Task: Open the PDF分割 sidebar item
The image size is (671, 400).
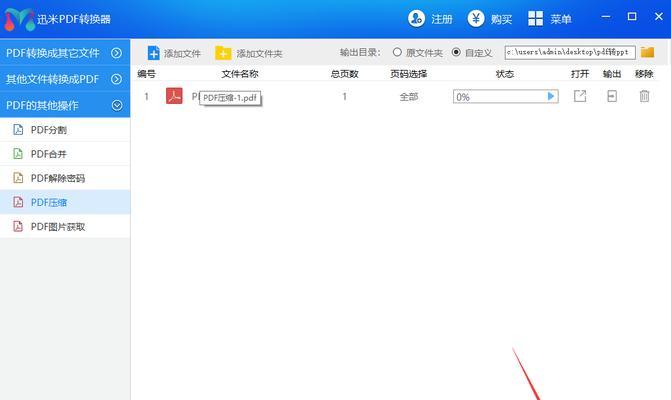Action: tap(65, 130)
